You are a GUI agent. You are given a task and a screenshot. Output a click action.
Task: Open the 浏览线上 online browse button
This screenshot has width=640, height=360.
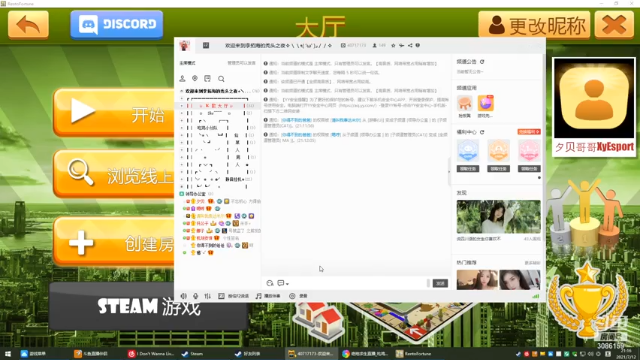[x=114, y=174]
